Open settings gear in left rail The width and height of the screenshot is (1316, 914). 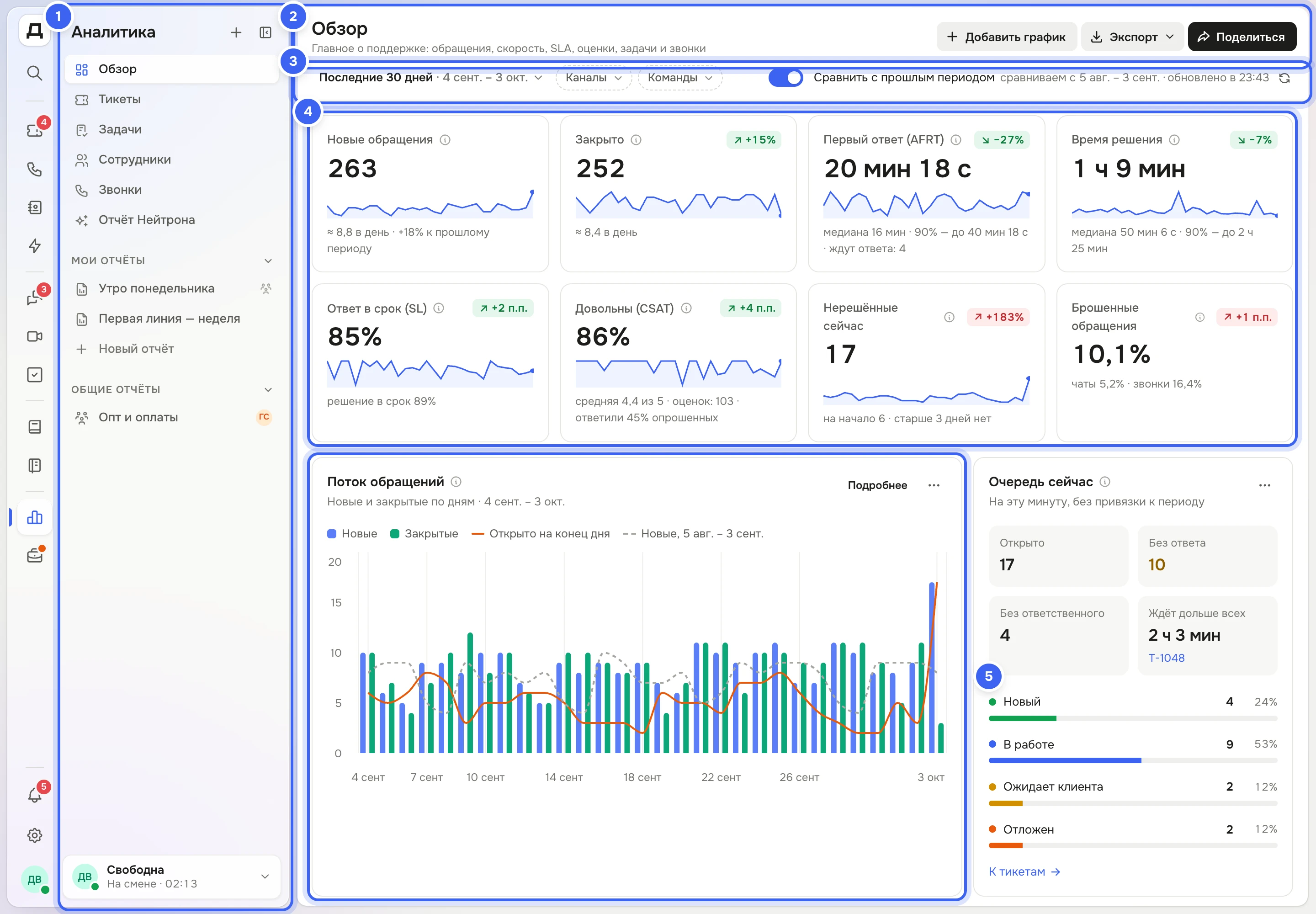click(x=34, y=835)
